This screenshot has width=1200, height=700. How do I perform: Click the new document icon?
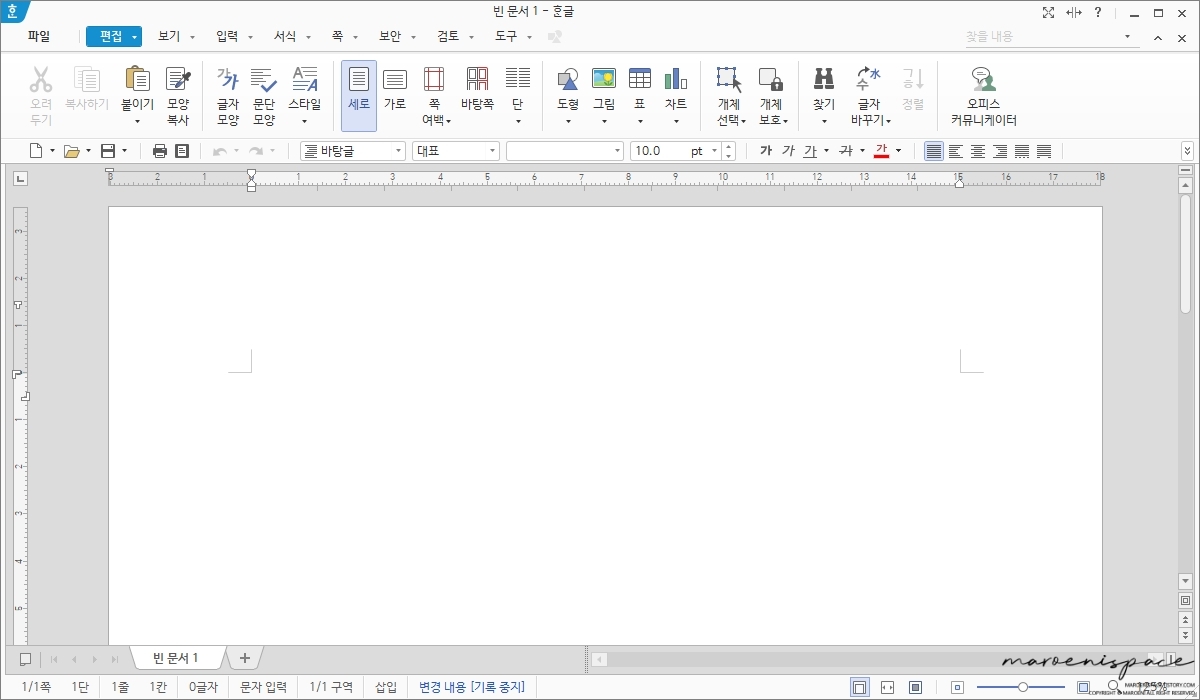(36, 151)
